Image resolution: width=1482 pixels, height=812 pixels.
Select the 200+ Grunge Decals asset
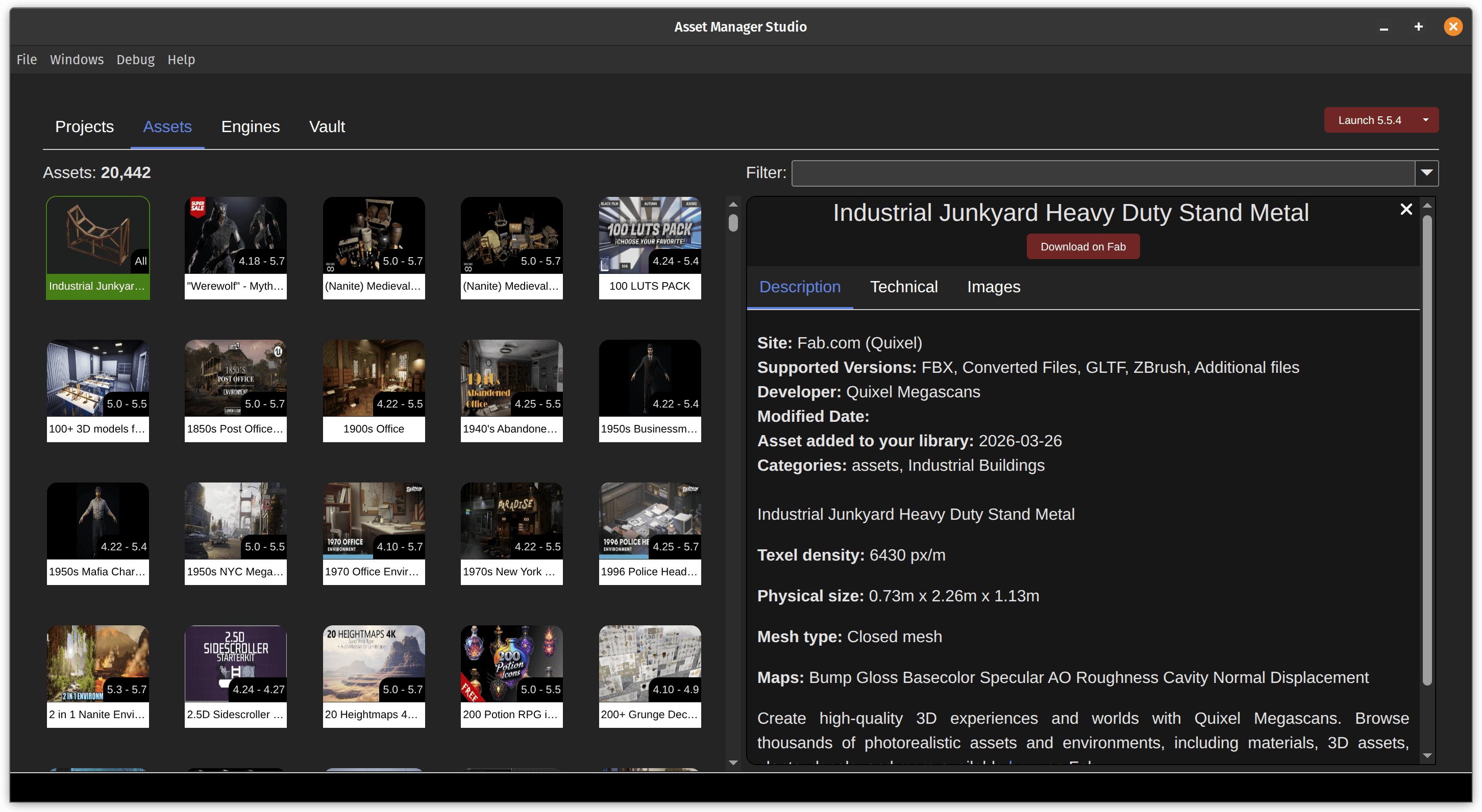click(x=650, y=676)
